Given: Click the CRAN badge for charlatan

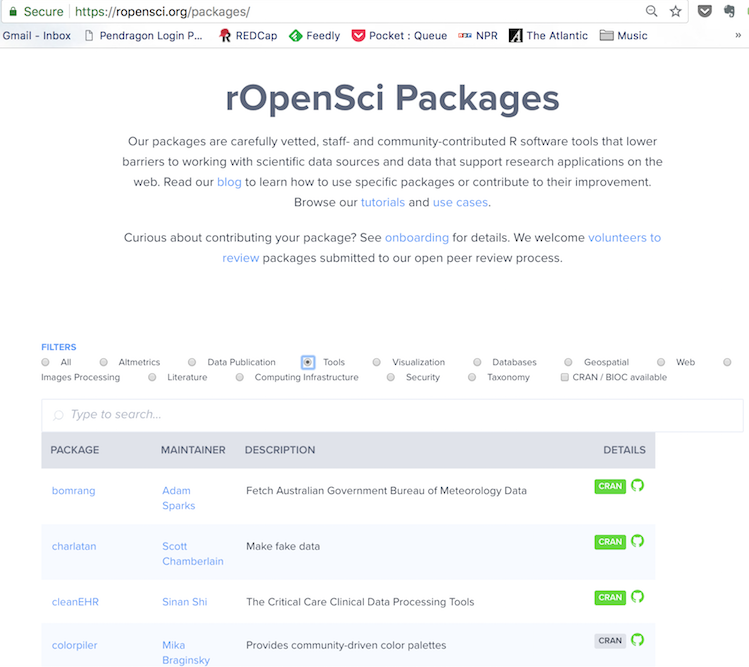Looking at the screenshot, I should [x=610, y=542].
